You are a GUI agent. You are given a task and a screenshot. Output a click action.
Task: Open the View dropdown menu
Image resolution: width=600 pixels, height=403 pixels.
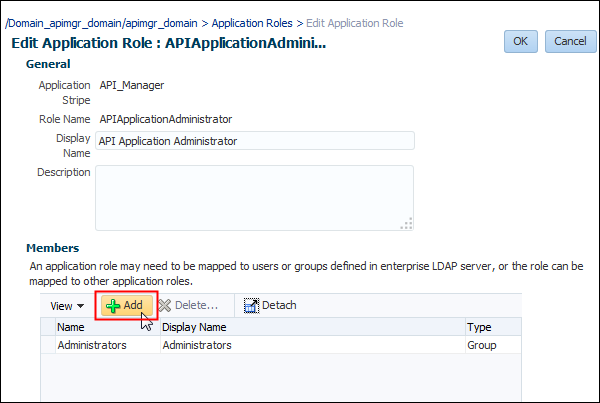67,306
